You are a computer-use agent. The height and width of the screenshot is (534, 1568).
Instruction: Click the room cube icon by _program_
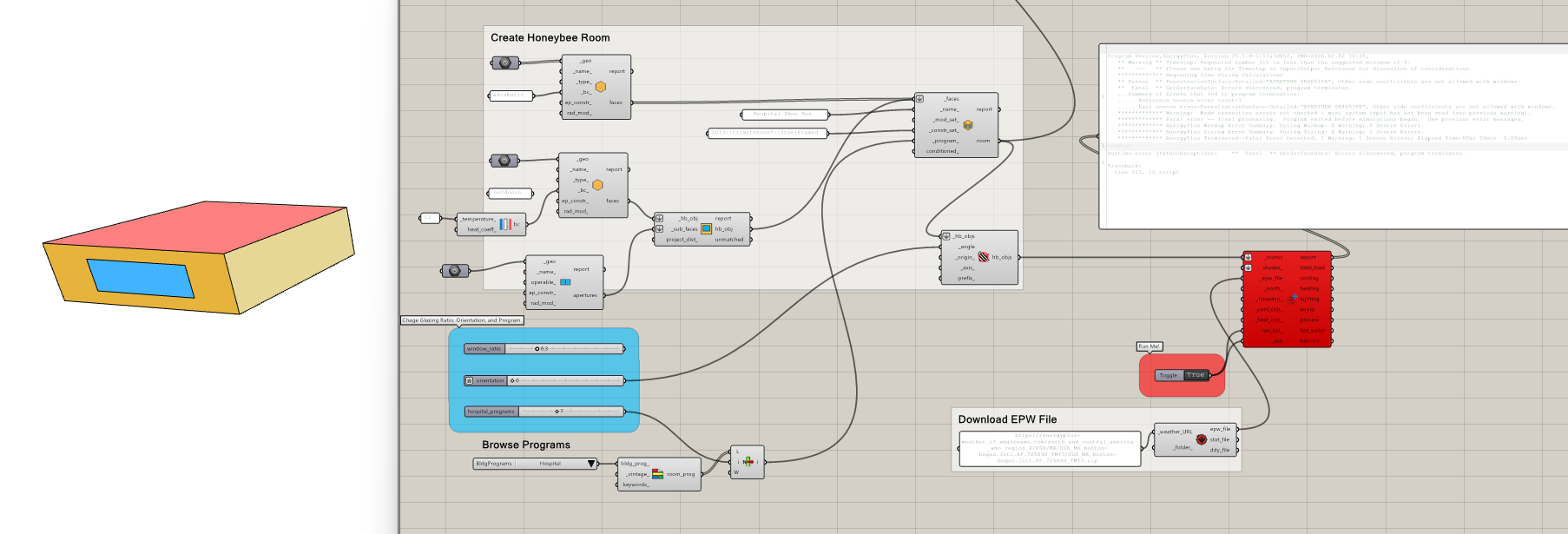[x=968, y=125]
